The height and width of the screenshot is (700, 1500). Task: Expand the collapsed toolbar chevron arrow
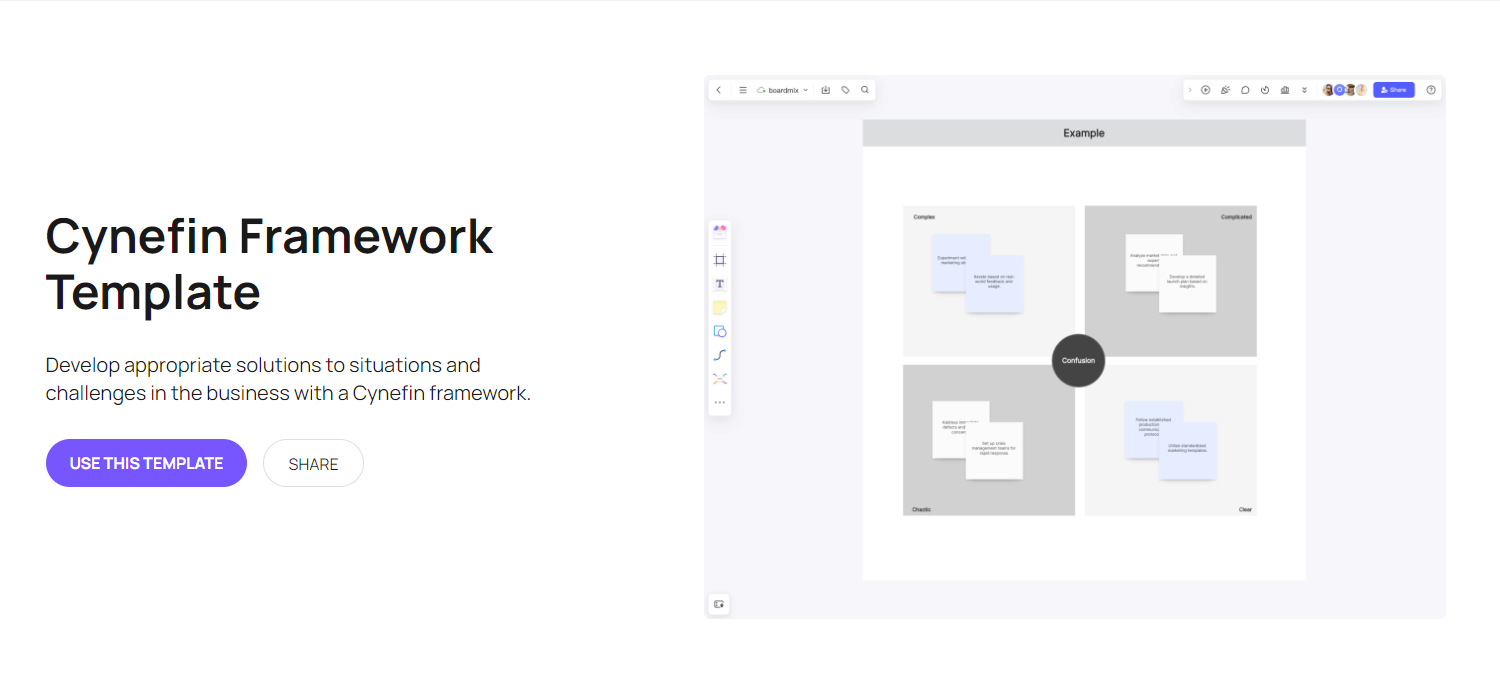pyautogui.click(x=1190, y=90)
